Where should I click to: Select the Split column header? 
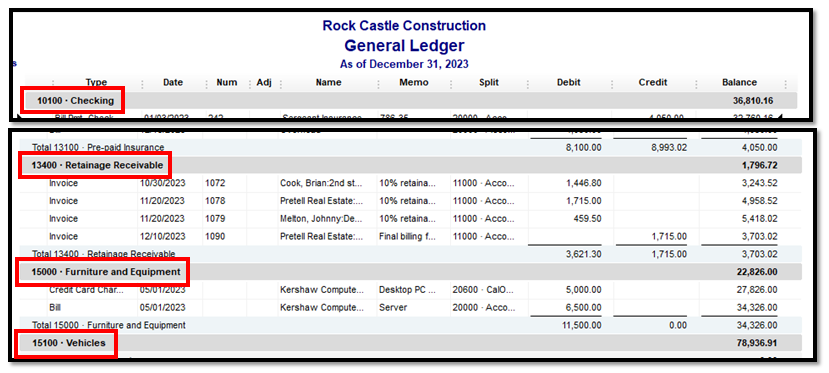tap(489, 82)
